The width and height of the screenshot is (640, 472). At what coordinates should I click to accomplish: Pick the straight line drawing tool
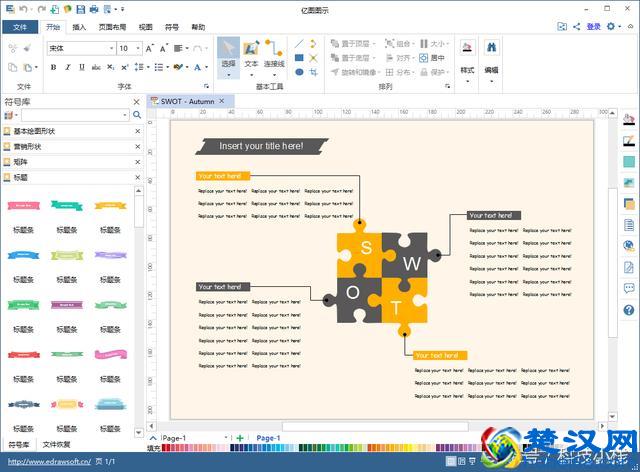pos(299,44)
